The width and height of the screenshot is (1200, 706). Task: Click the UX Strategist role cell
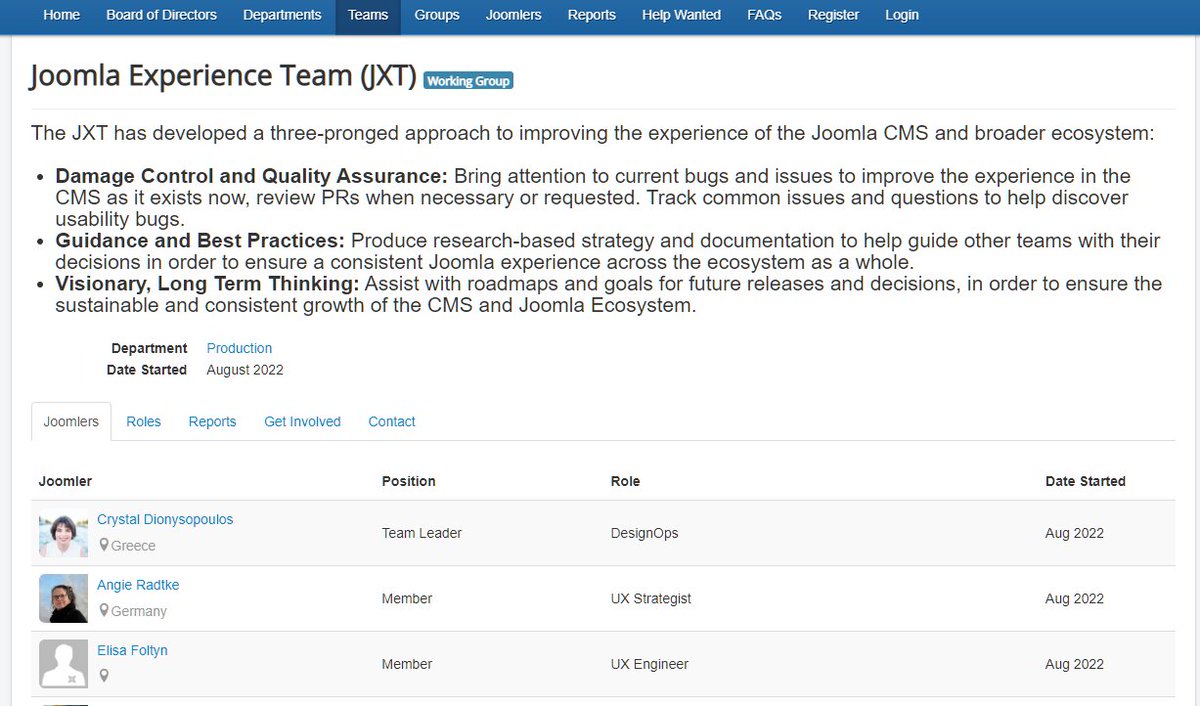(651, 599)
